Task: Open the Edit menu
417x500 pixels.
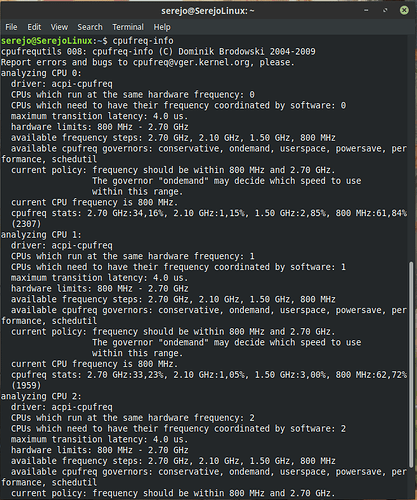Action: [34, 27]
